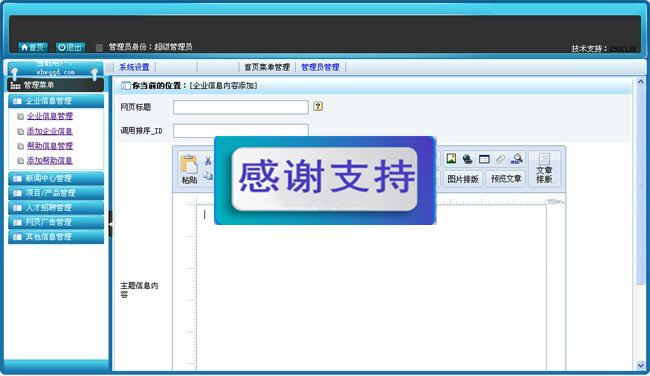Click the 退出 logout button

[70, 47]
